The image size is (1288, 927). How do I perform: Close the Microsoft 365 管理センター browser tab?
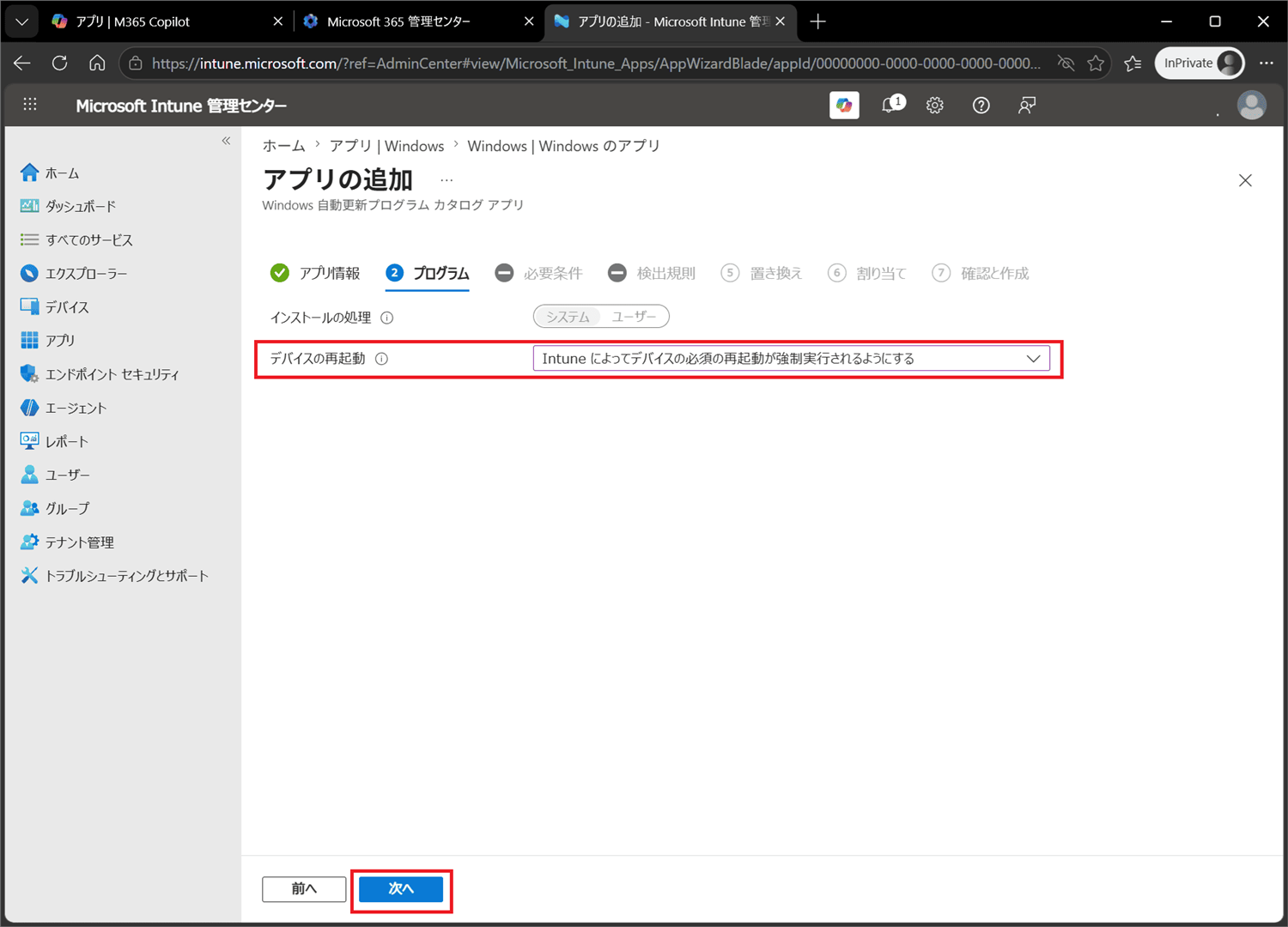point(529,21)
